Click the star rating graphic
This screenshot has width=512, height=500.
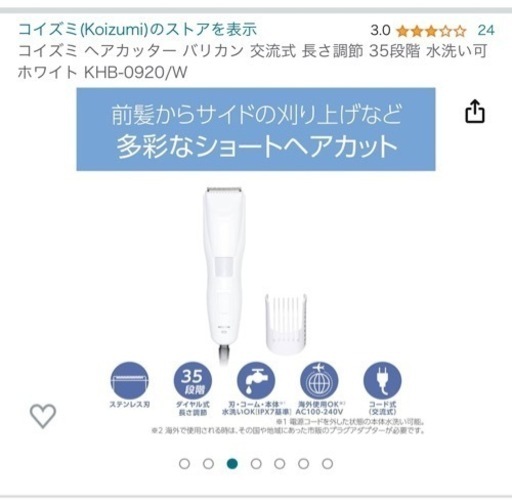pos(431,31)
